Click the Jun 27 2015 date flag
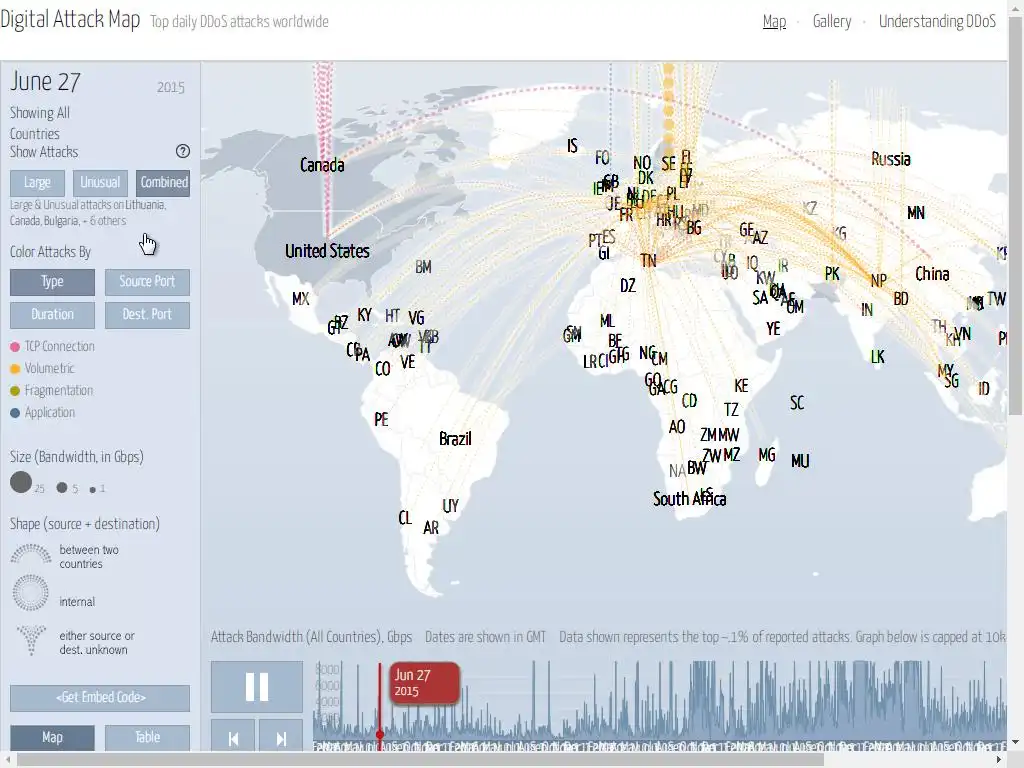Viewport: 1024px width, 768px height. pyautogui.click(x=424, y=683)
